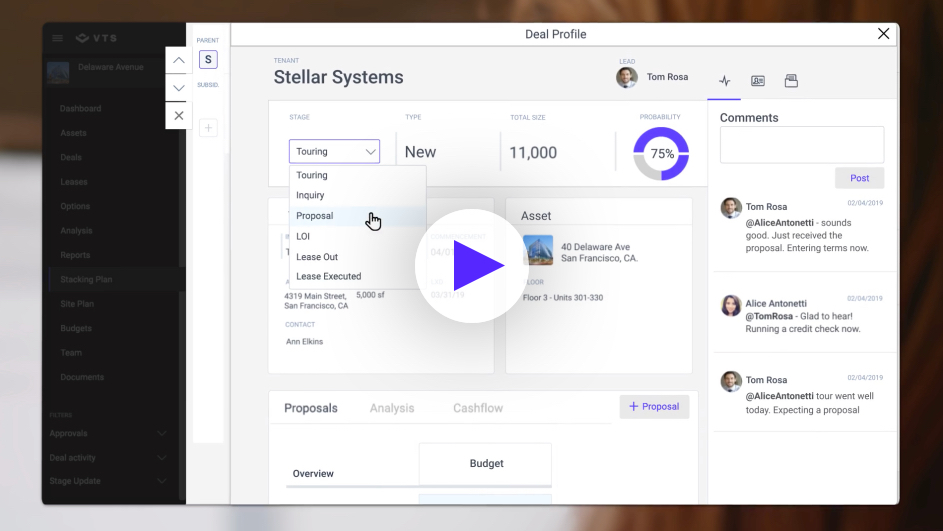Open Stacking Plan in the sidebar
The height and width of the screenshot is (531, 943).
coord(86,280)
